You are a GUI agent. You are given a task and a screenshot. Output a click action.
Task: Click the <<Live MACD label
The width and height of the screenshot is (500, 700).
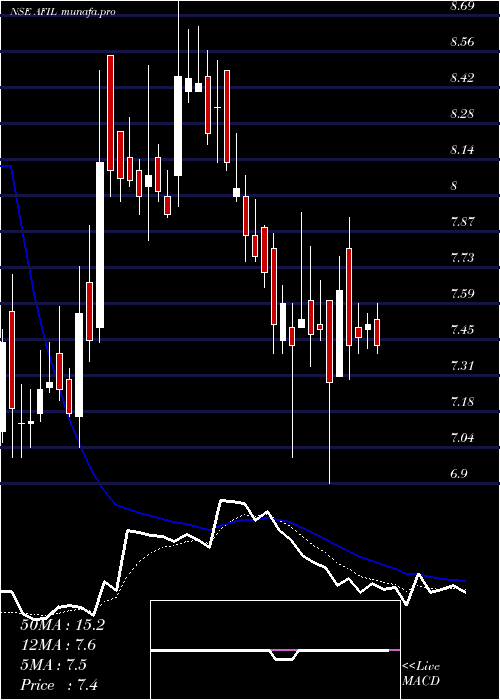(x=421, y=674)
